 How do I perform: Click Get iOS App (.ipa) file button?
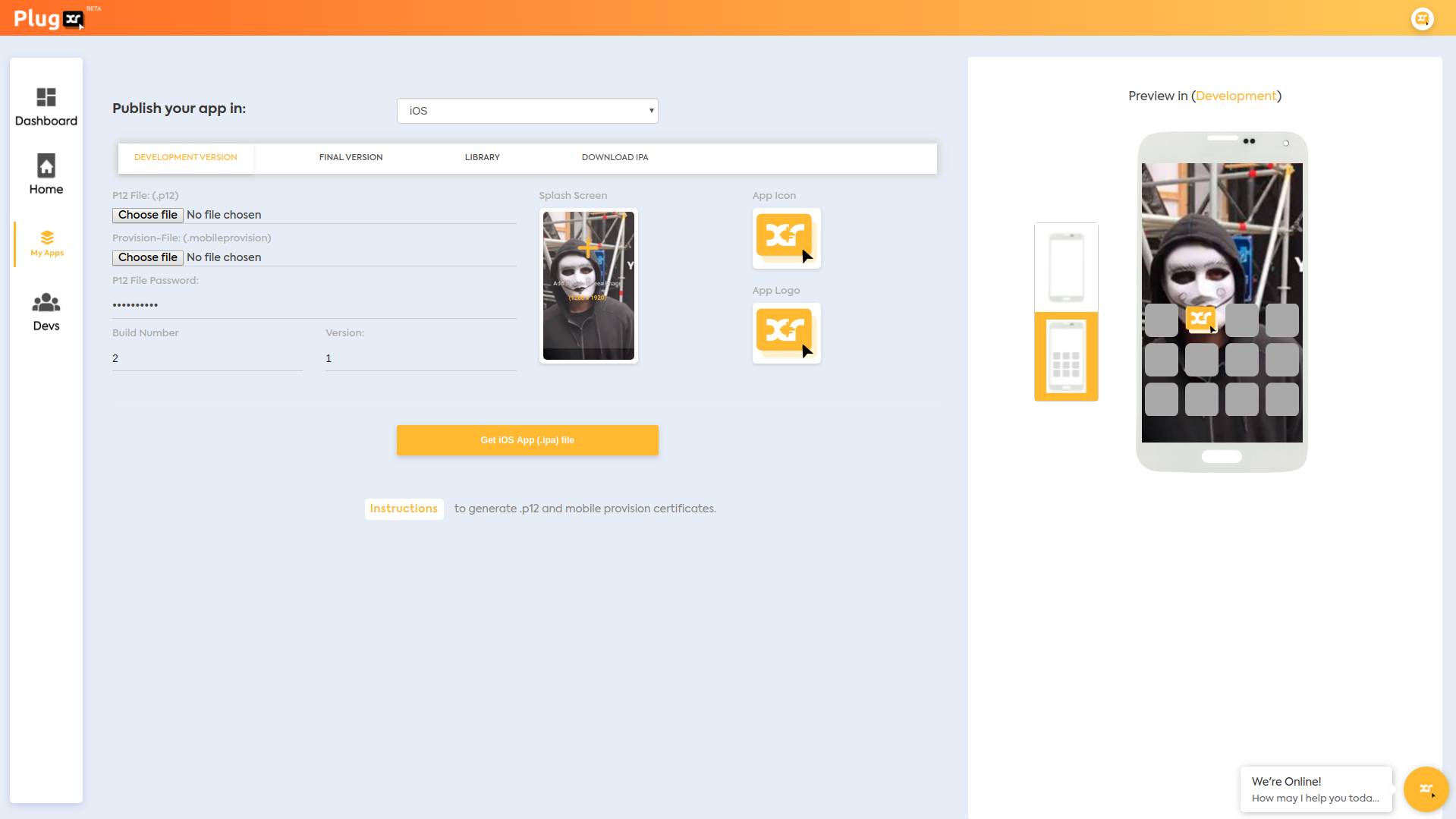click(x=527, y=440)
